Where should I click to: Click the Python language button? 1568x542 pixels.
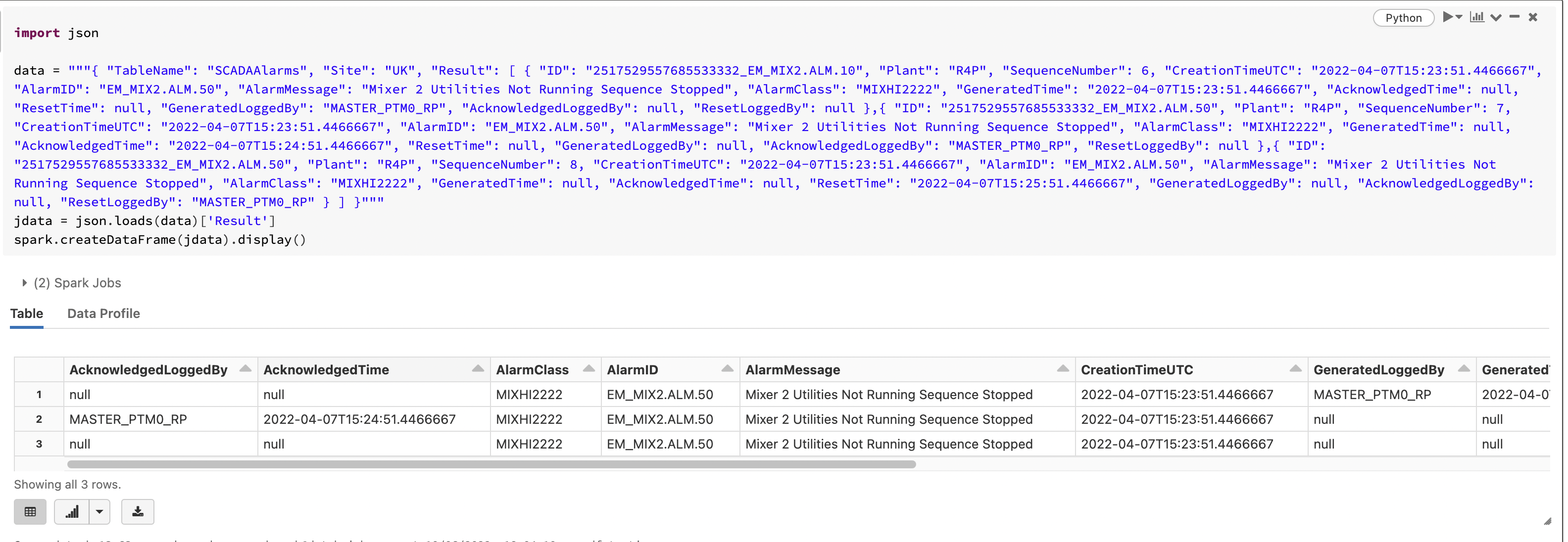pos(1403,18)
